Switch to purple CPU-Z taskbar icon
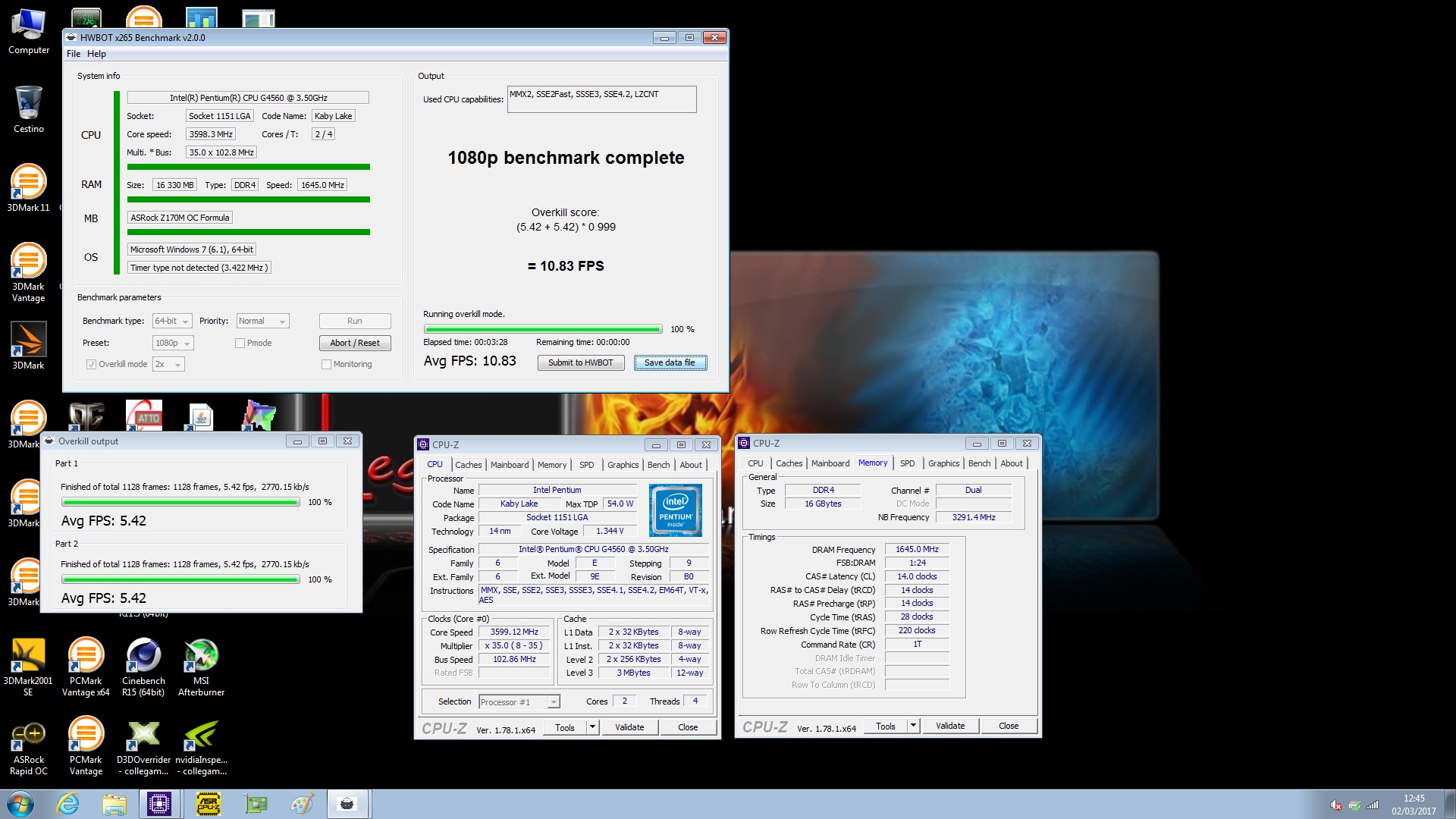 (x=159, y=804)
